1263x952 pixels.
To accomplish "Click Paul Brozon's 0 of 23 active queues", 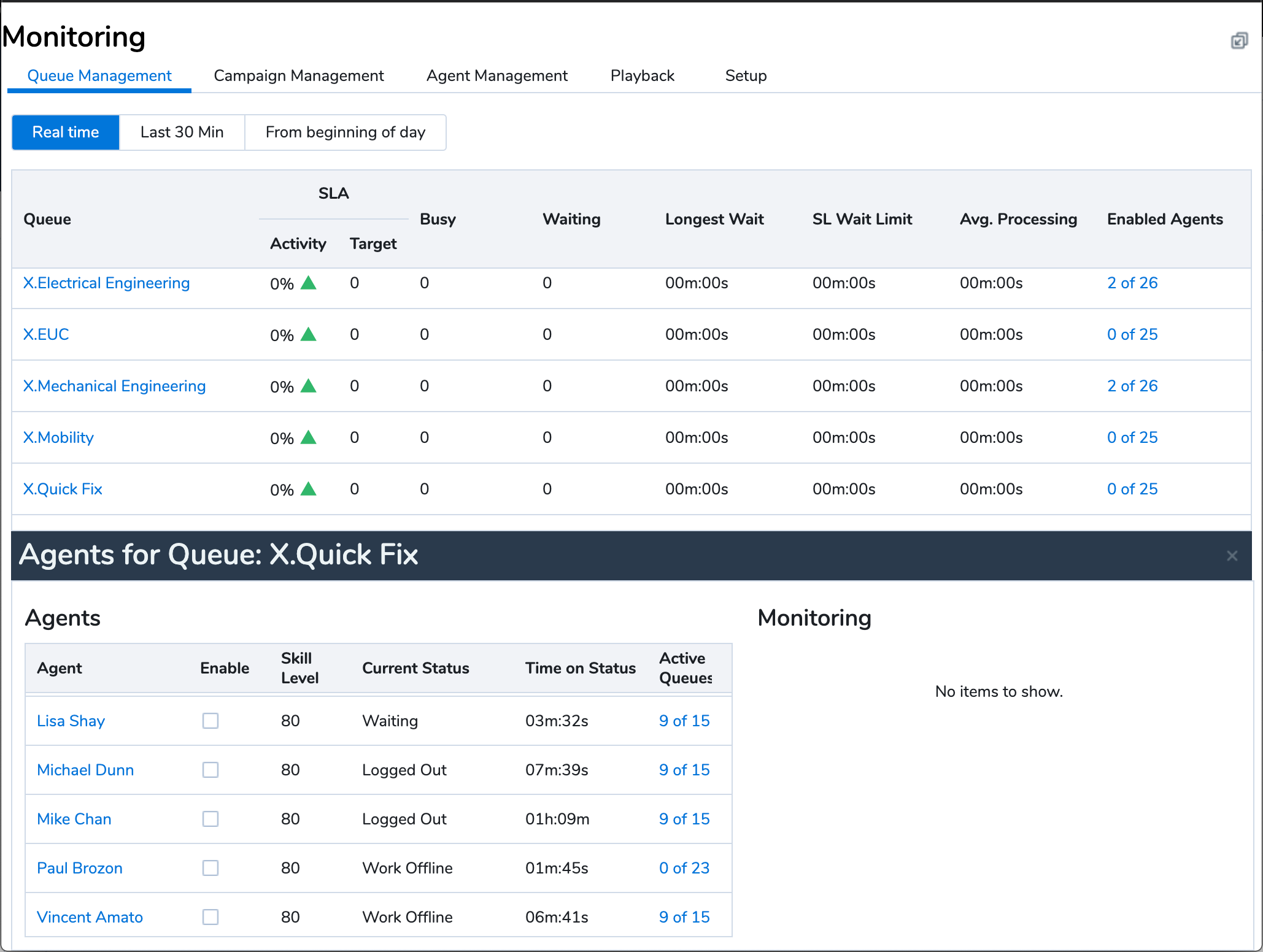I will [x=684, y=868].
